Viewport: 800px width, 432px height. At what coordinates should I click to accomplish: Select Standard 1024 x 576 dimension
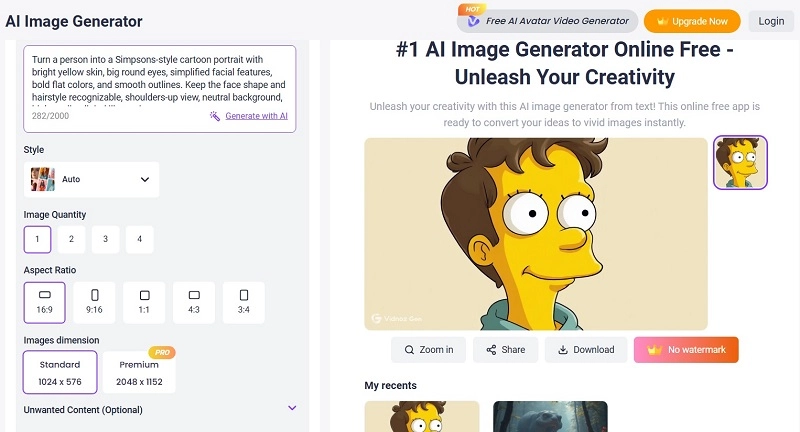tap(60, 372)
